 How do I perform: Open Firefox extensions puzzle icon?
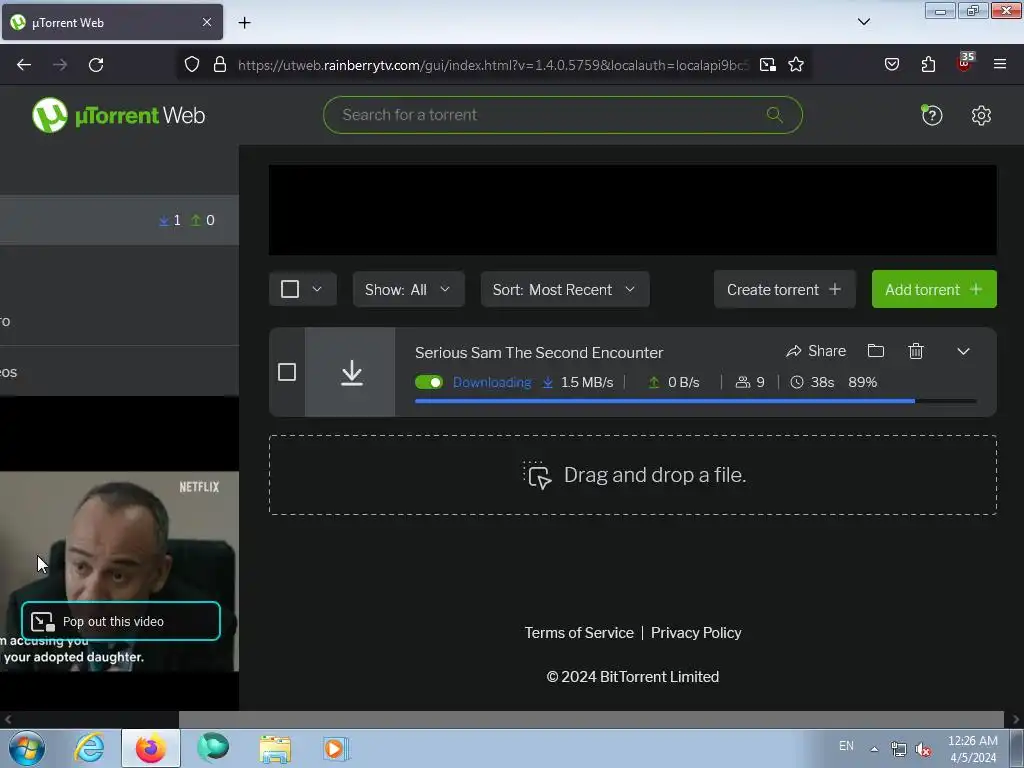click(928, 65)
